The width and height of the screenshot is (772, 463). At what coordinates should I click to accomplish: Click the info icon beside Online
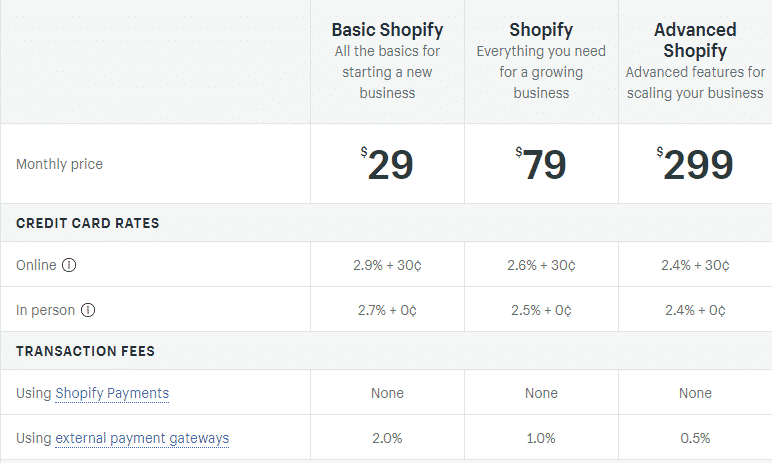tap(69, 265)
